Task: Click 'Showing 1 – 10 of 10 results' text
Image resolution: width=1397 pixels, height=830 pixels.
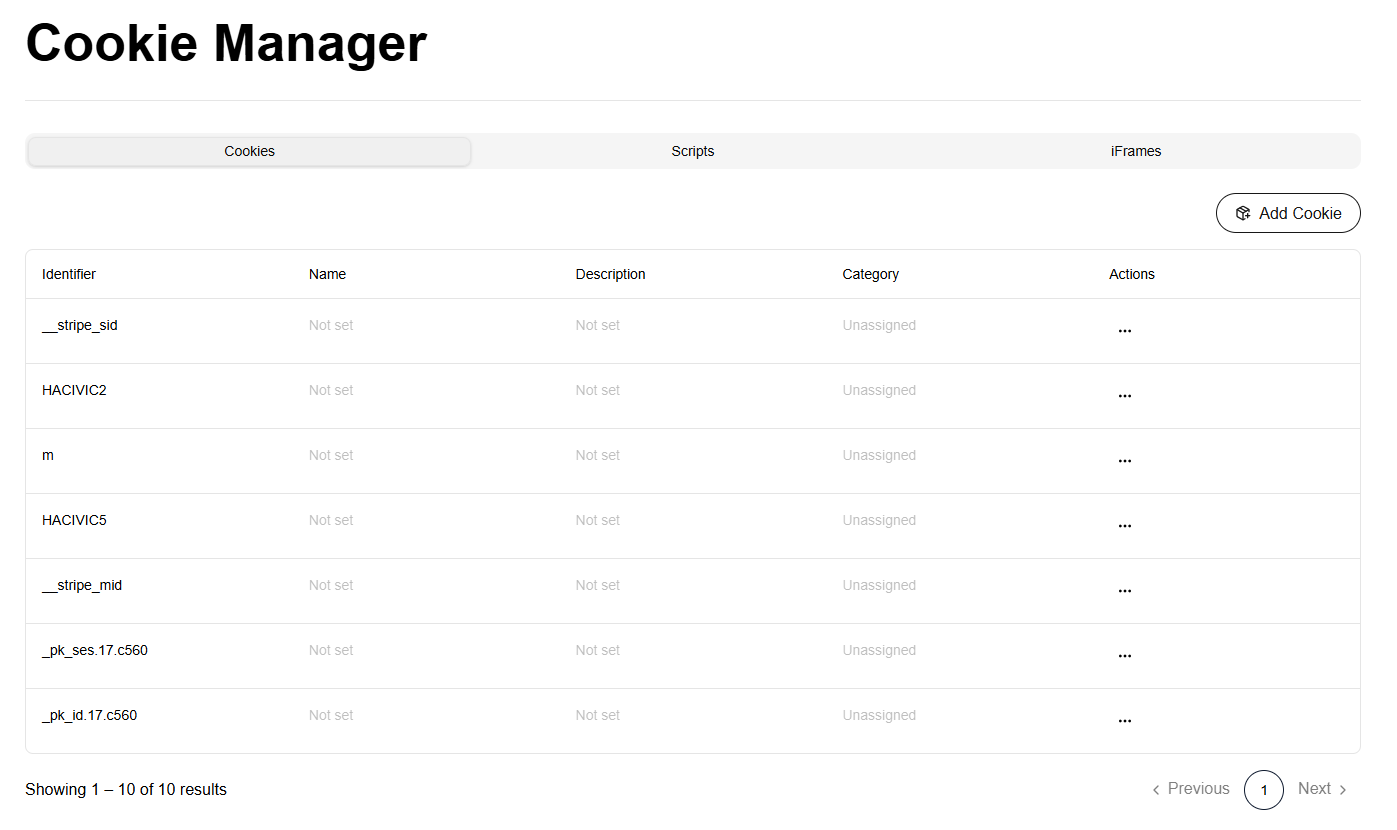Action: [x=126, y=789]
